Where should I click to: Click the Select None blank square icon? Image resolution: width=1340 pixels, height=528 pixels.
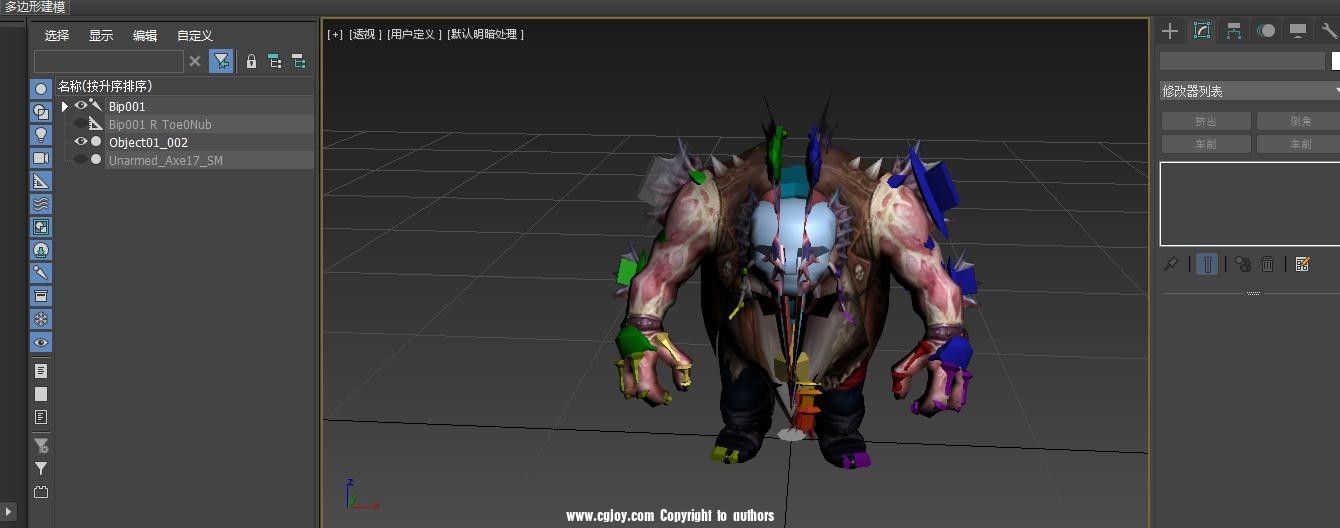point(41,394)
